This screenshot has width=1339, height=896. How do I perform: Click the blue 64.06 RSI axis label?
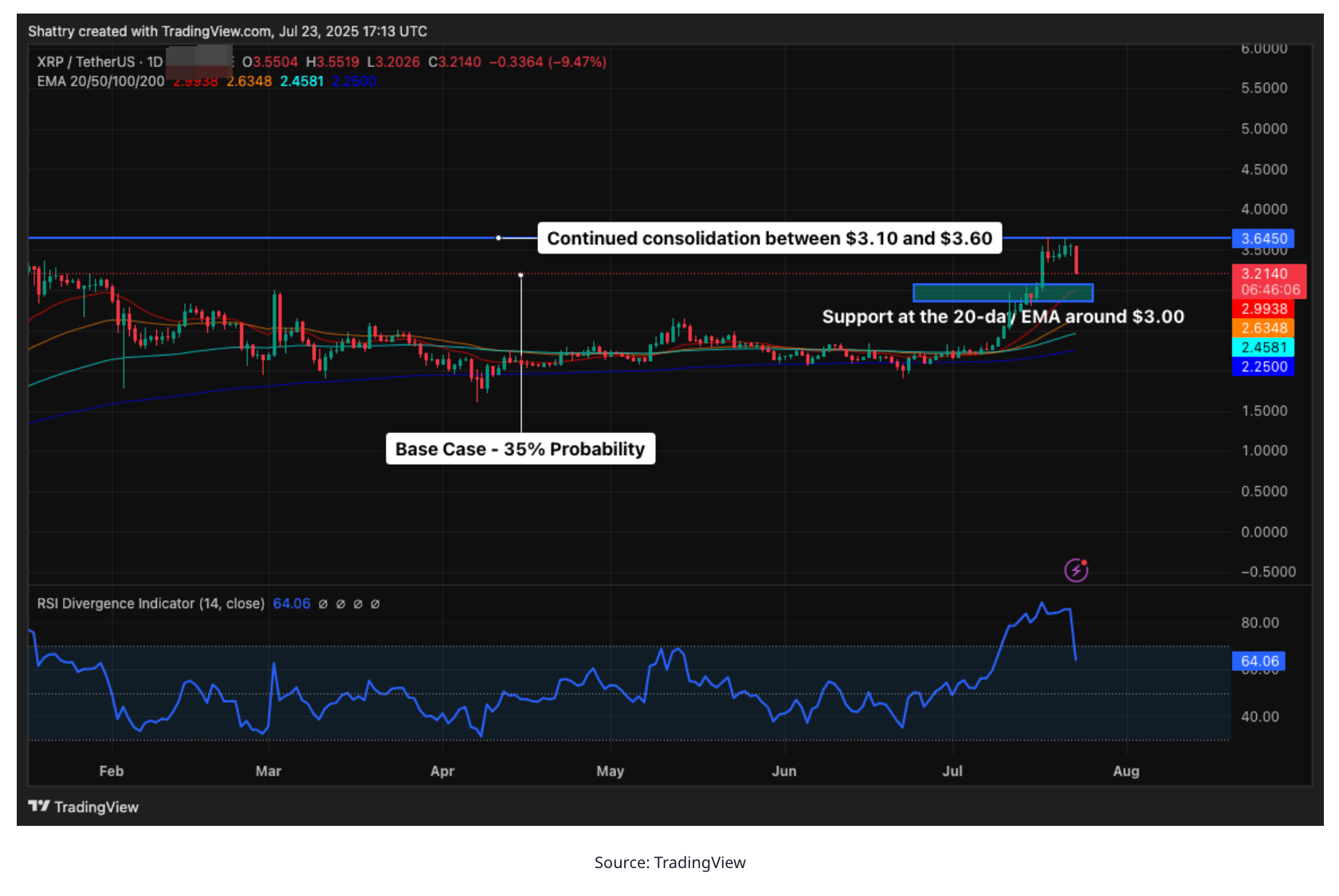(x=1259, y=661)
